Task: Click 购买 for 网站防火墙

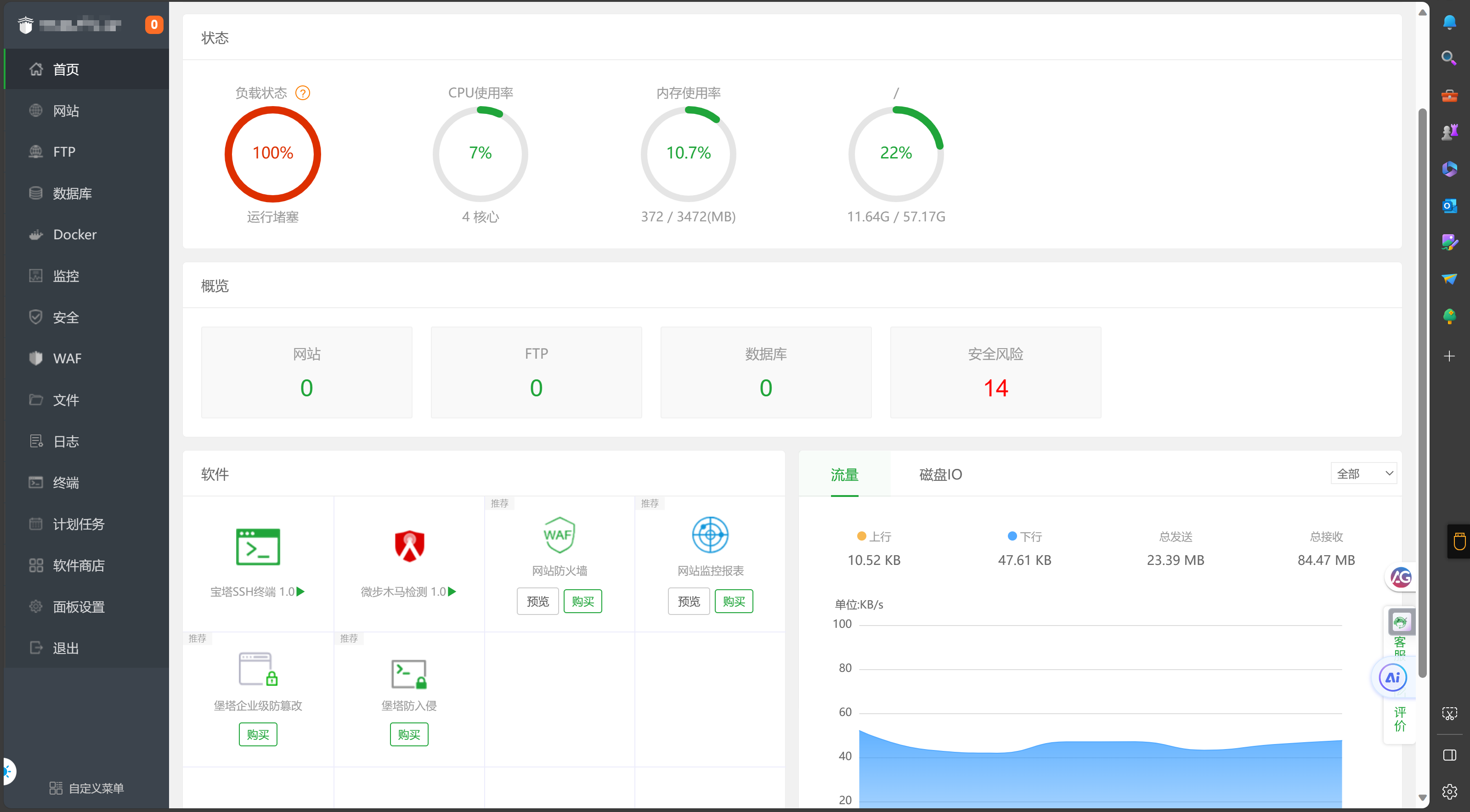Action: click(582, 602)
